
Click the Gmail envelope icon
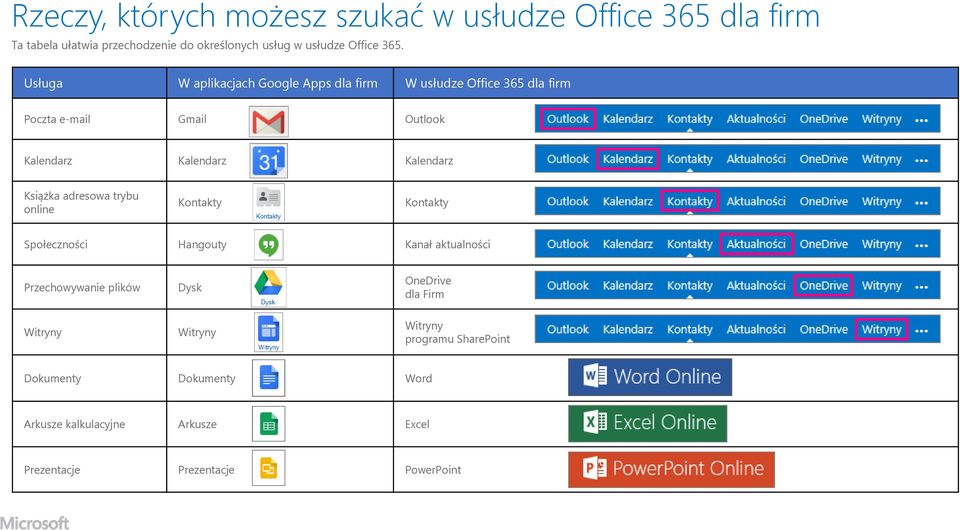(269, 121)
